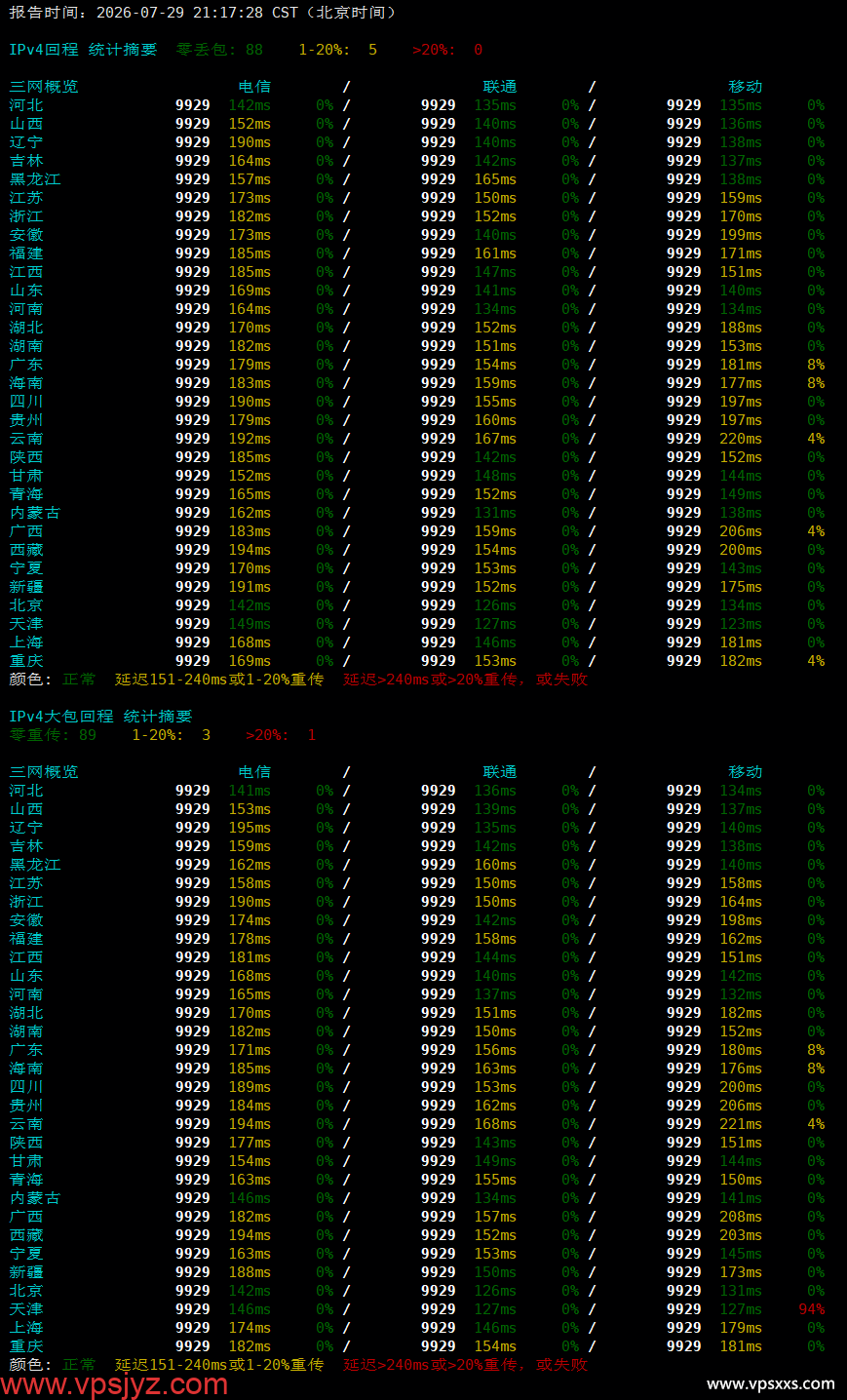The image size is (847, 1400).
Task: Click the 208ms latency in the 广西 row
Action: (741, 1217)
